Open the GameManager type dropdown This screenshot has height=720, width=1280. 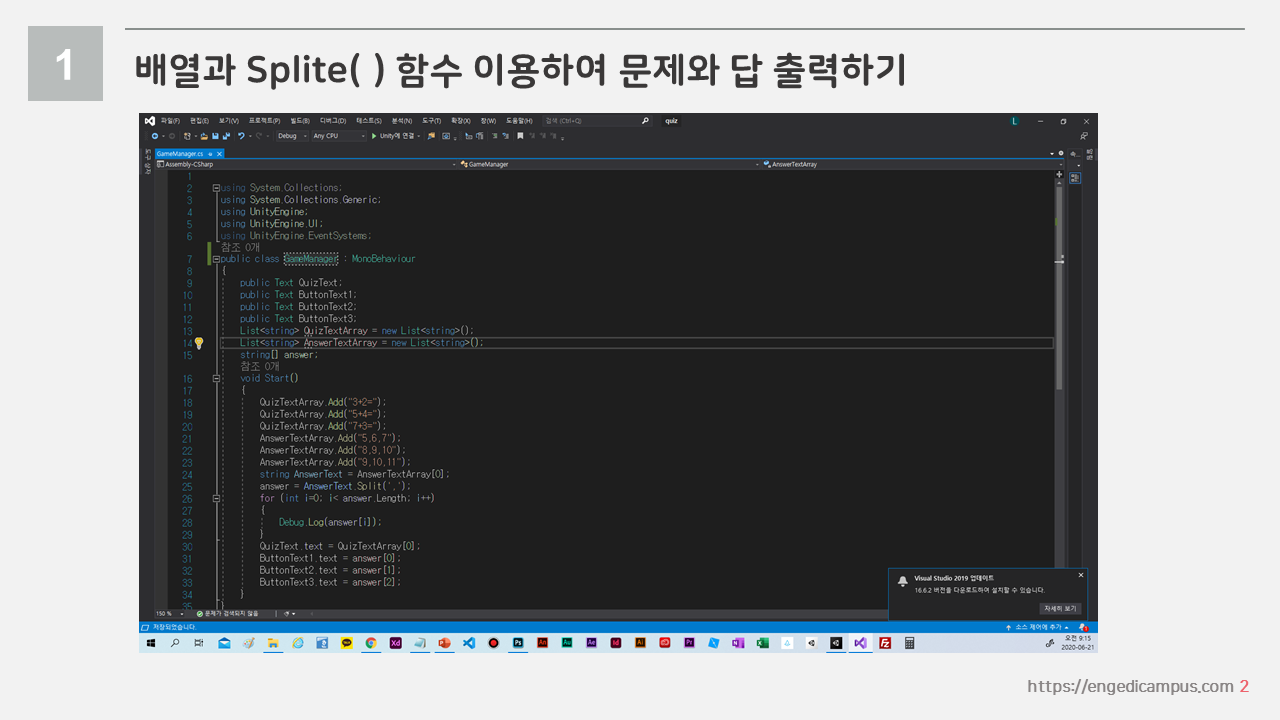[x=608, y=164]
